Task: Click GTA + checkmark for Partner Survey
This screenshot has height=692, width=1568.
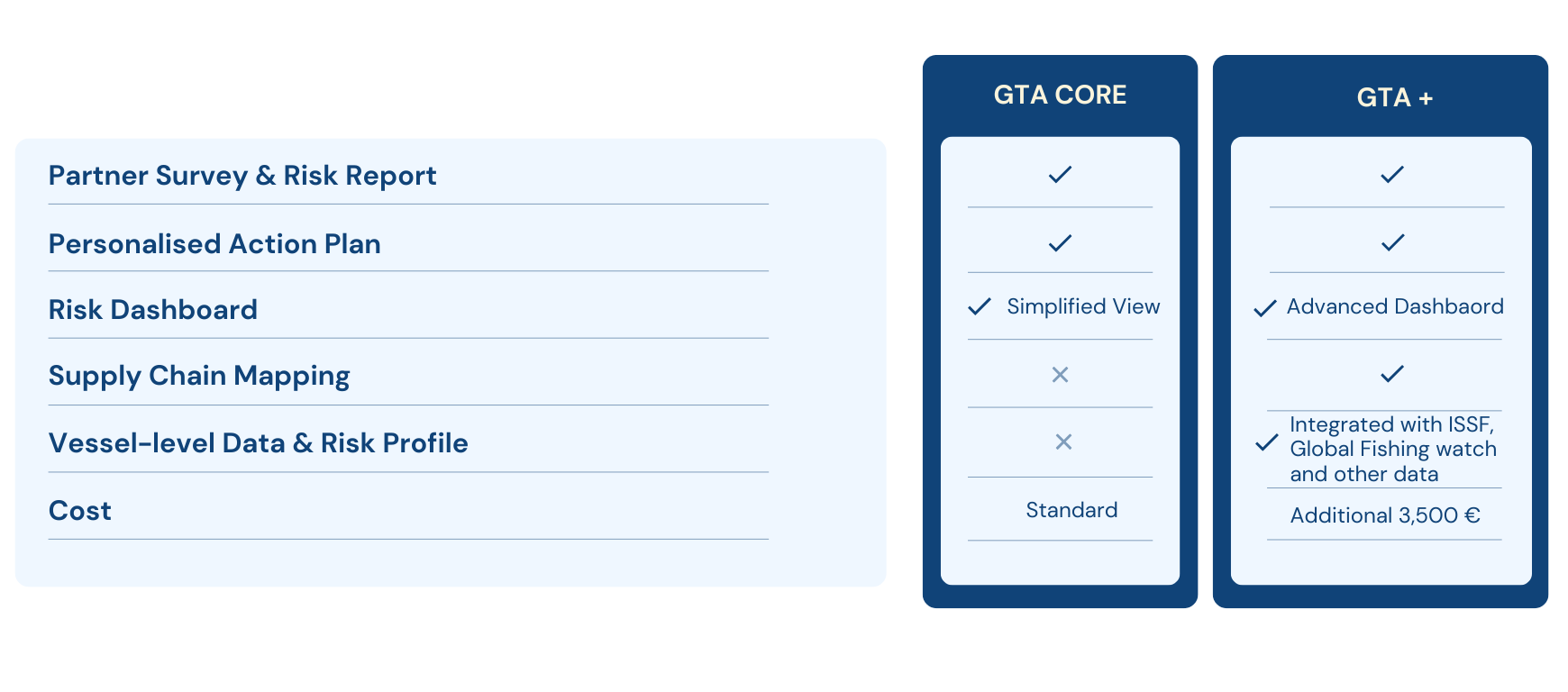Action: [1392, 175]
